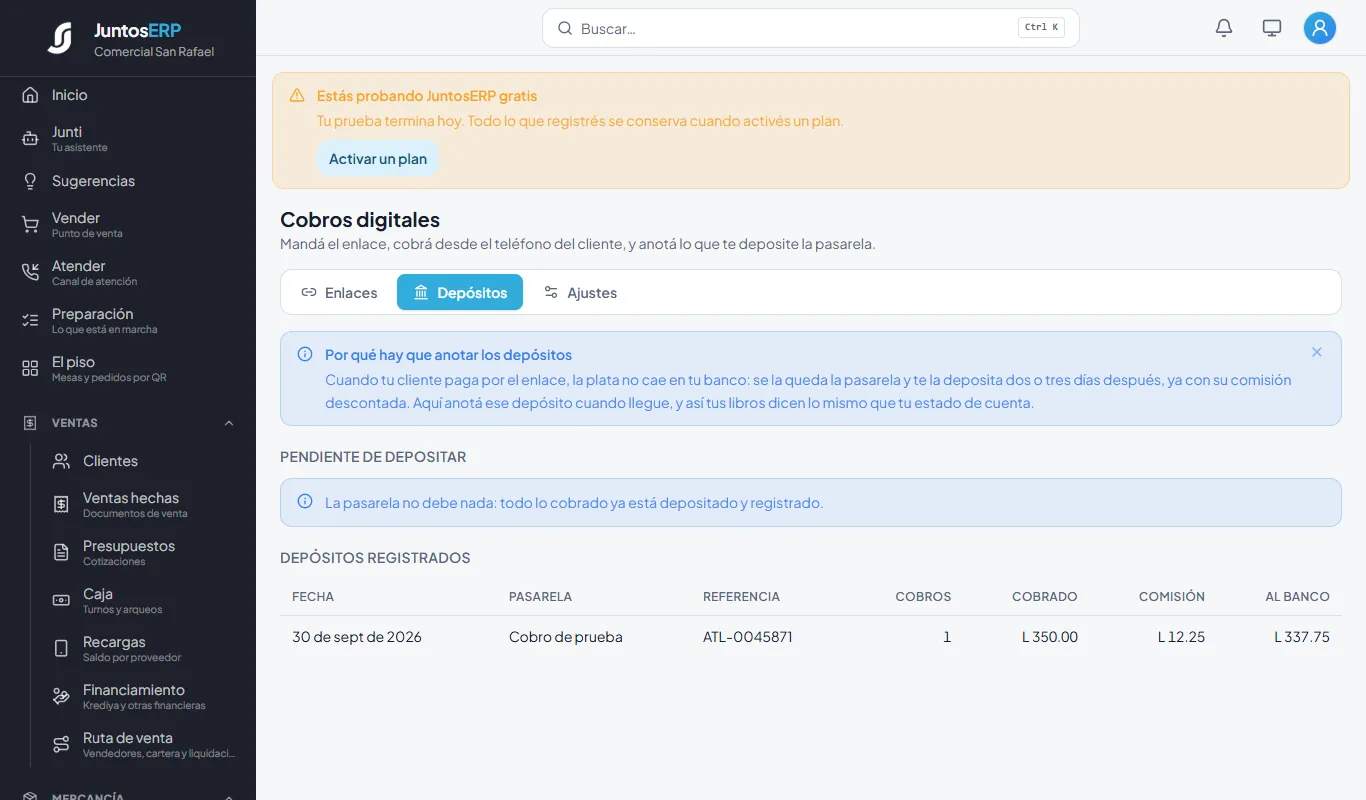The width and height of the screenshot is (1366, 800).
Task: Open Vender punto de venta
Action: coord(128,224)
